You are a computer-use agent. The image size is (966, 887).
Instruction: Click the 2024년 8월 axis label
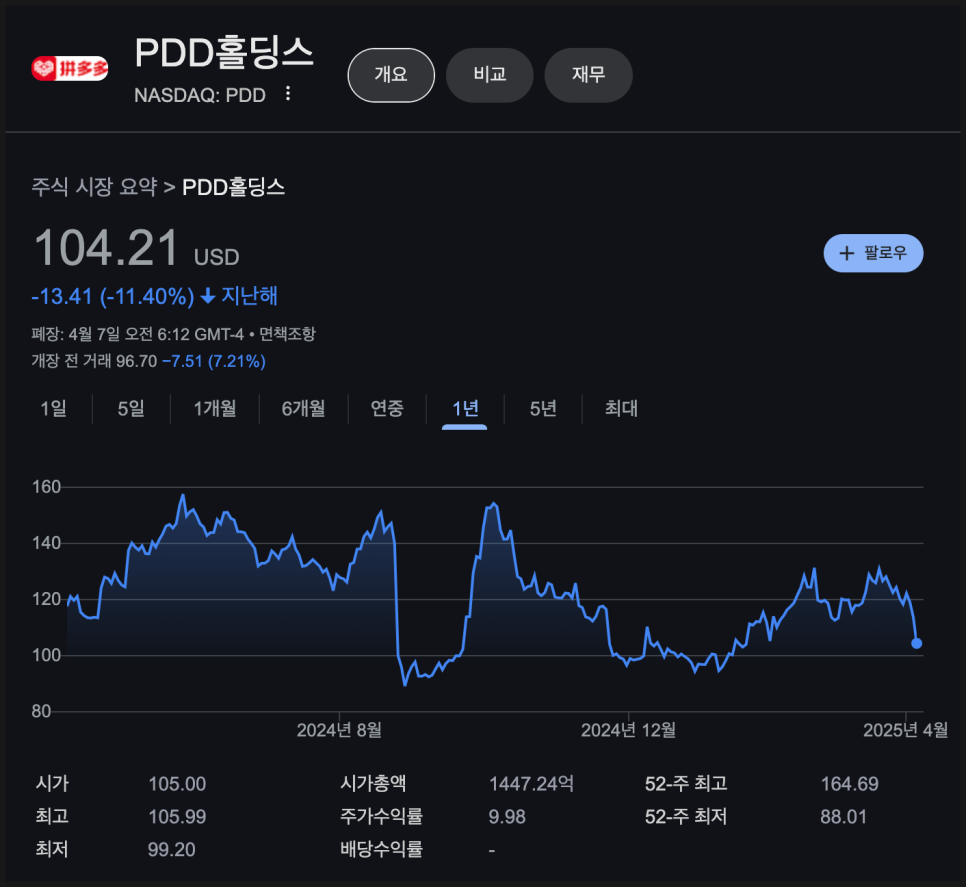tap(339, 731)
